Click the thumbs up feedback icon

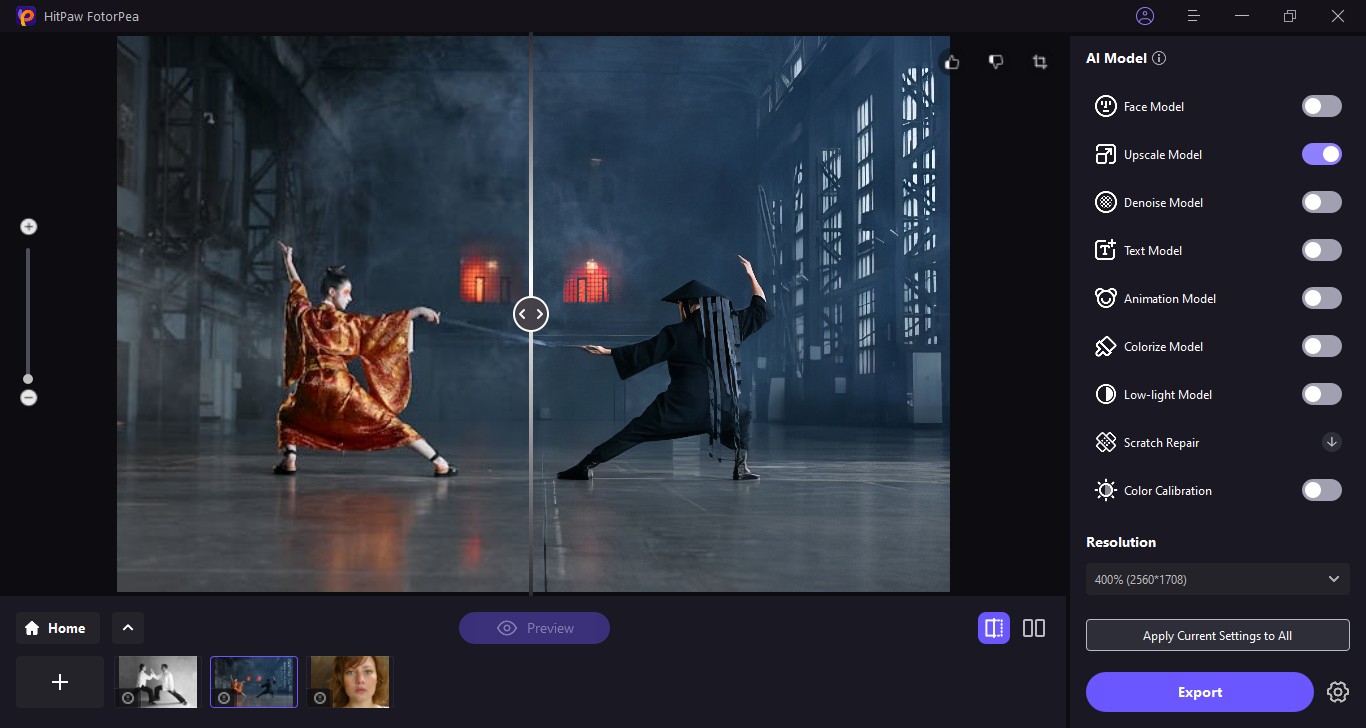tap(952, 62)
